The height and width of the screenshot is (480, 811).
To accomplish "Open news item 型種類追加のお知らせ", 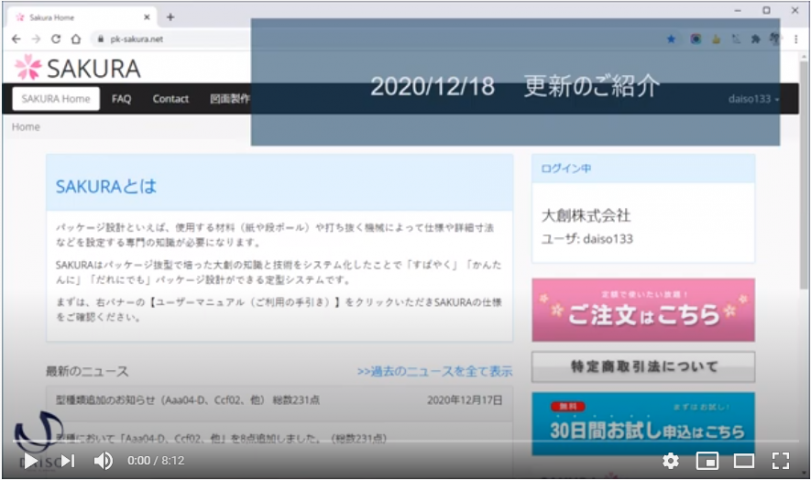I will pyautogui.click(x=187, y=400).
